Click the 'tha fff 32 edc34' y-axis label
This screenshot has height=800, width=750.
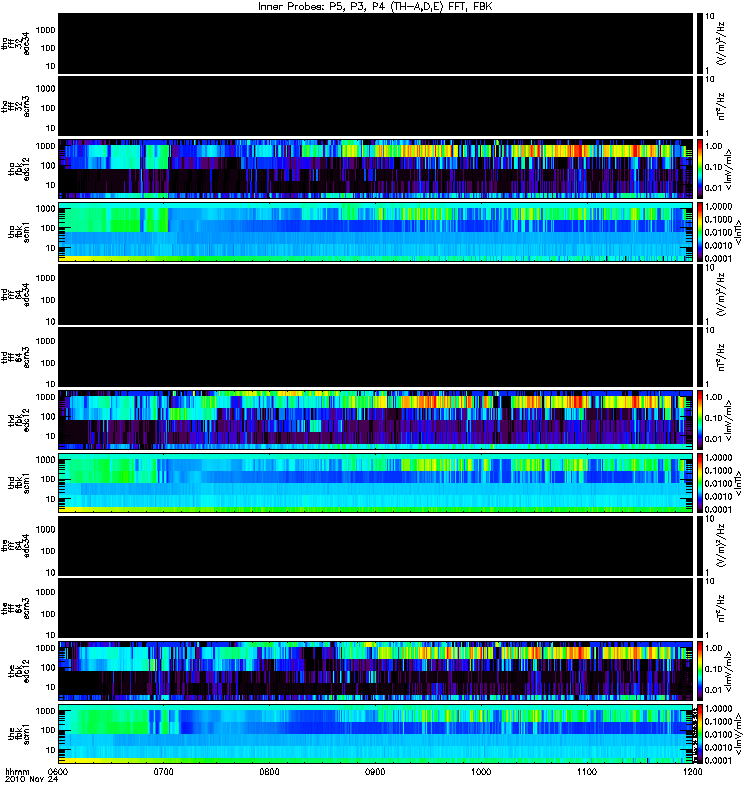click(x=16, y=44)
